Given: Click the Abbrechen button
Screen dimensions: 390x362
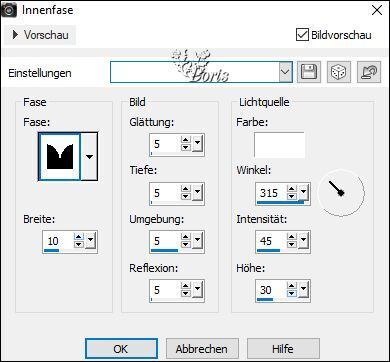Looking at the screenshot, I should 202,349.
